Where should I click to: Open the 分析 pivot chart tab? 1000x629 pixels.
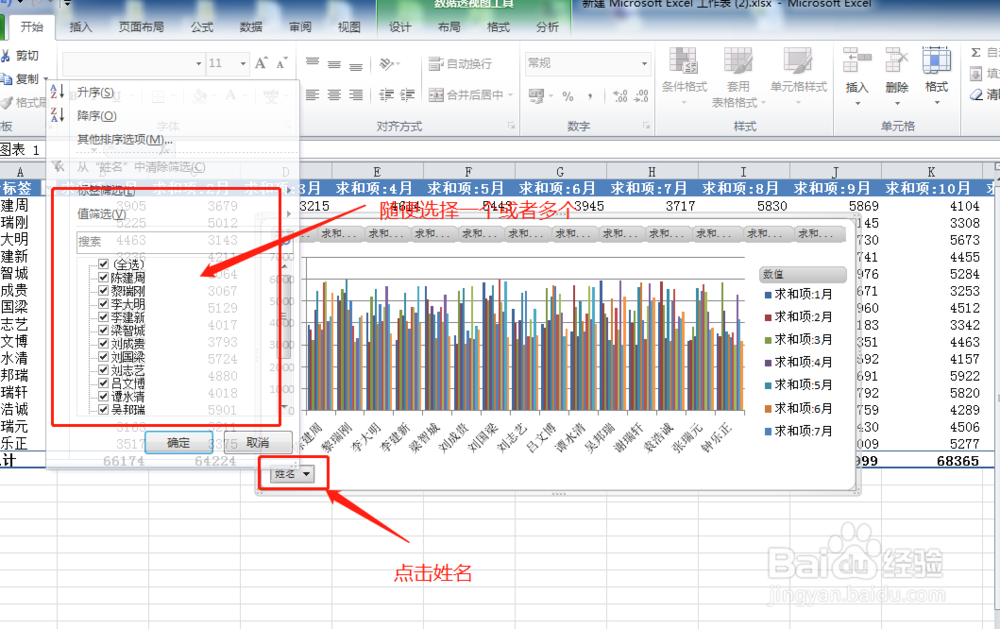coord(547,27)
